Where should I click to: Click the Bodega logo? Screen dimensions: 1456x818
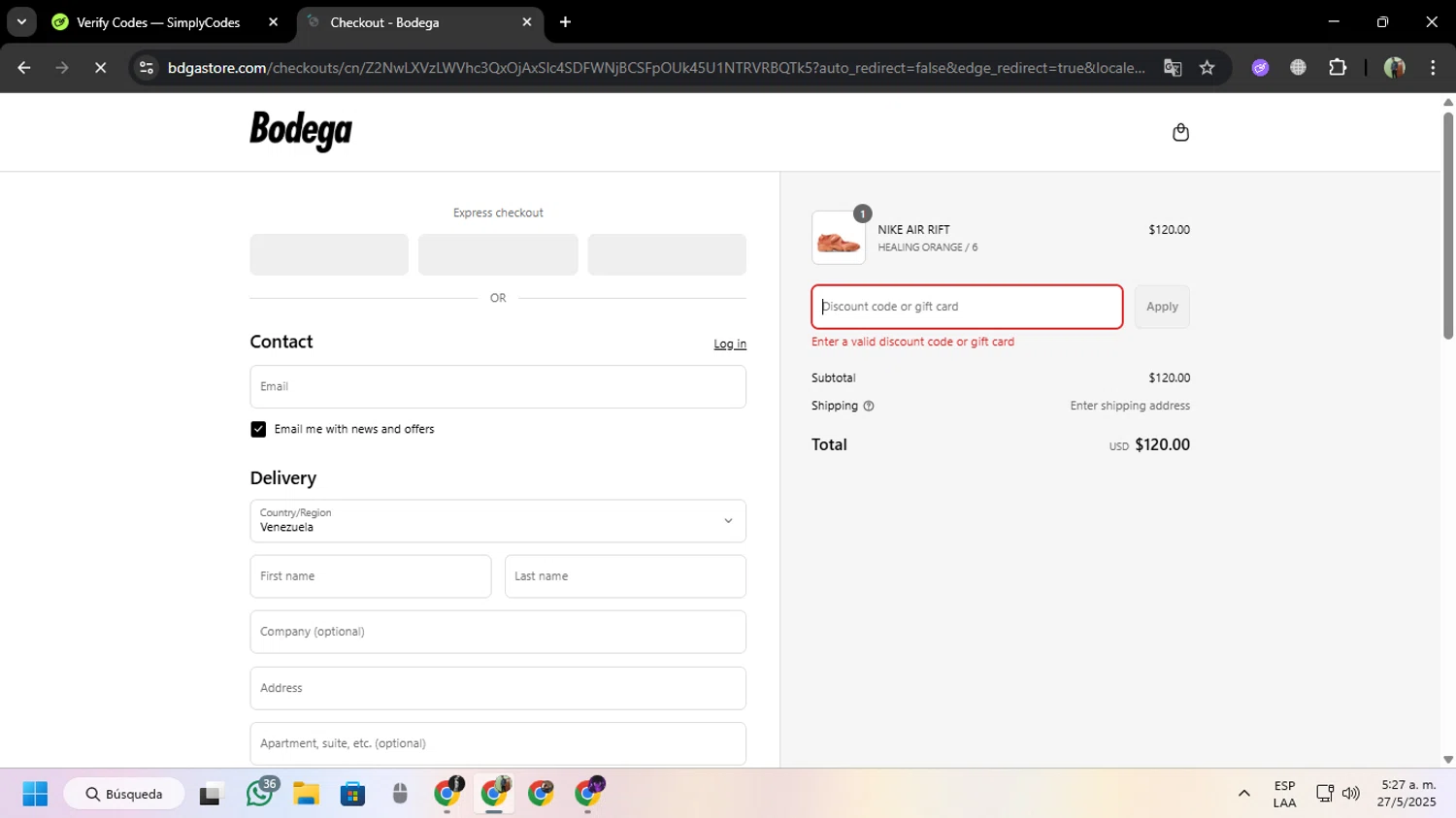coord(301,131)
